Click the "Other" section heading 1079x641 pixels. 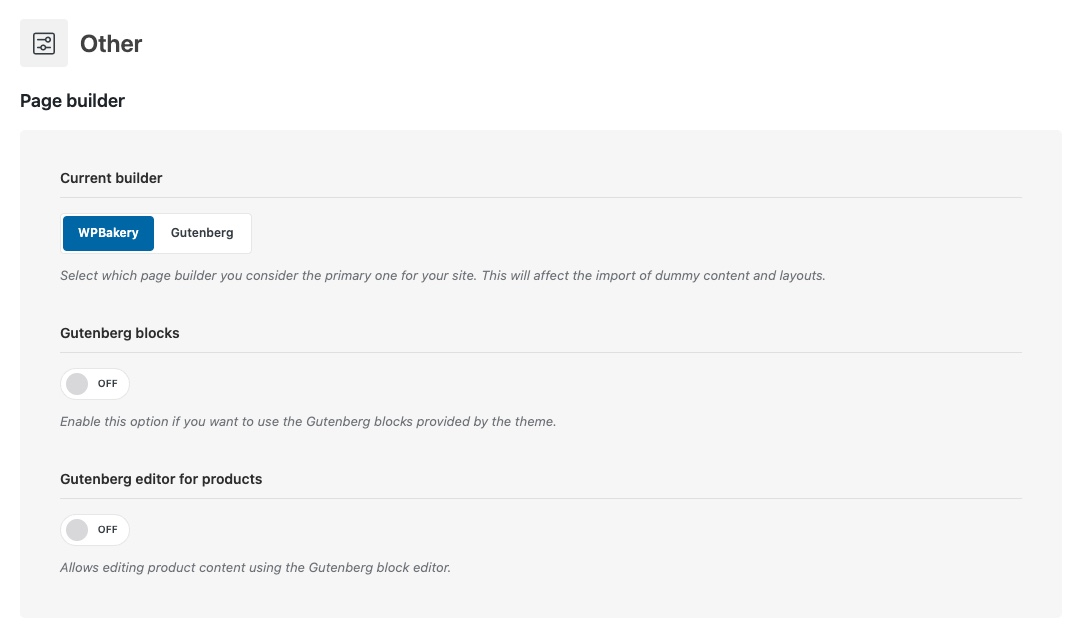point(111,44)
